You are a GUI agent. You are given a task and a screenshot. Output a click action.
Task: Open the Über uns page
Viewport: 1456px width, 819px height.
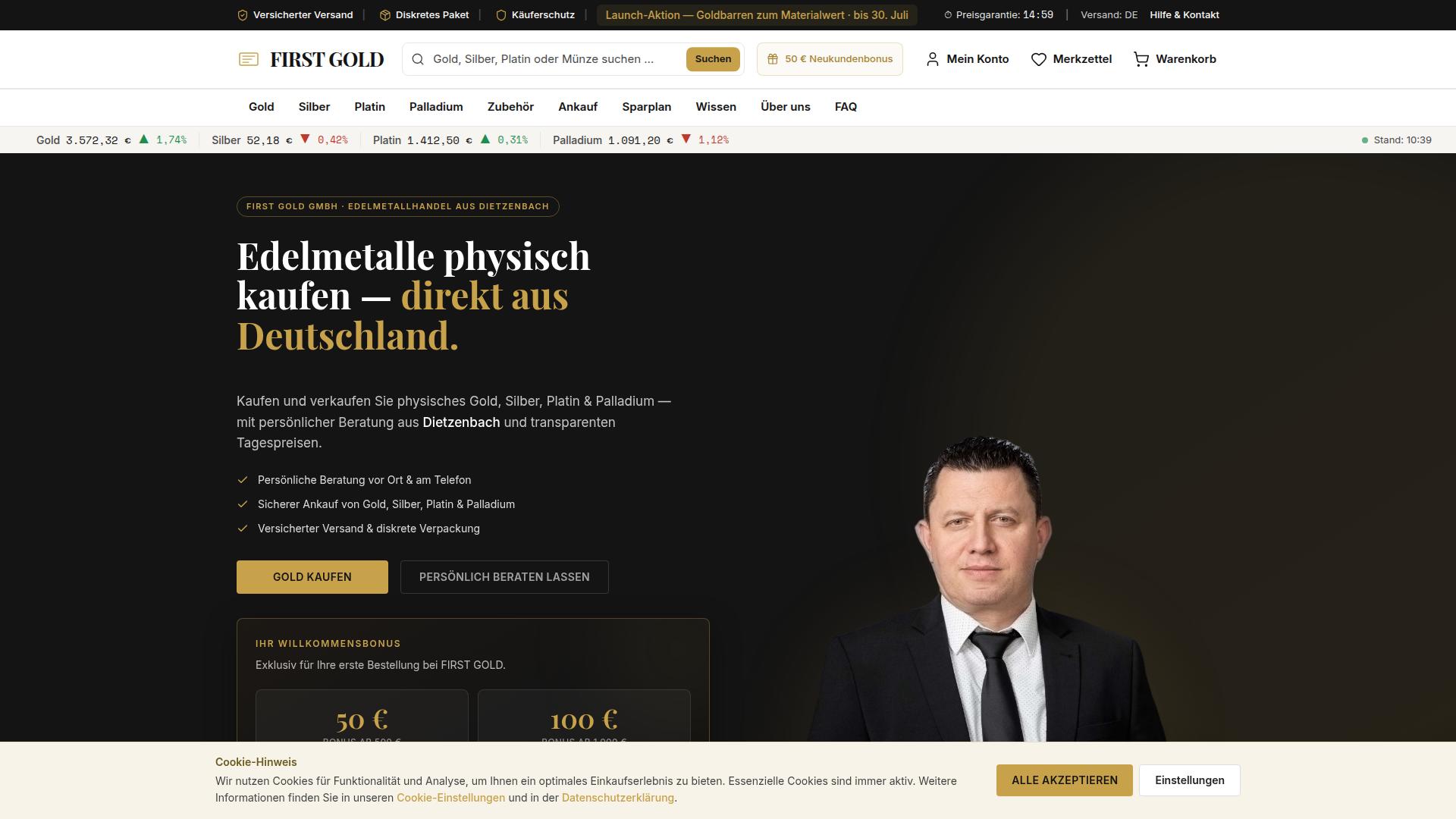click(x=786, y=107)
